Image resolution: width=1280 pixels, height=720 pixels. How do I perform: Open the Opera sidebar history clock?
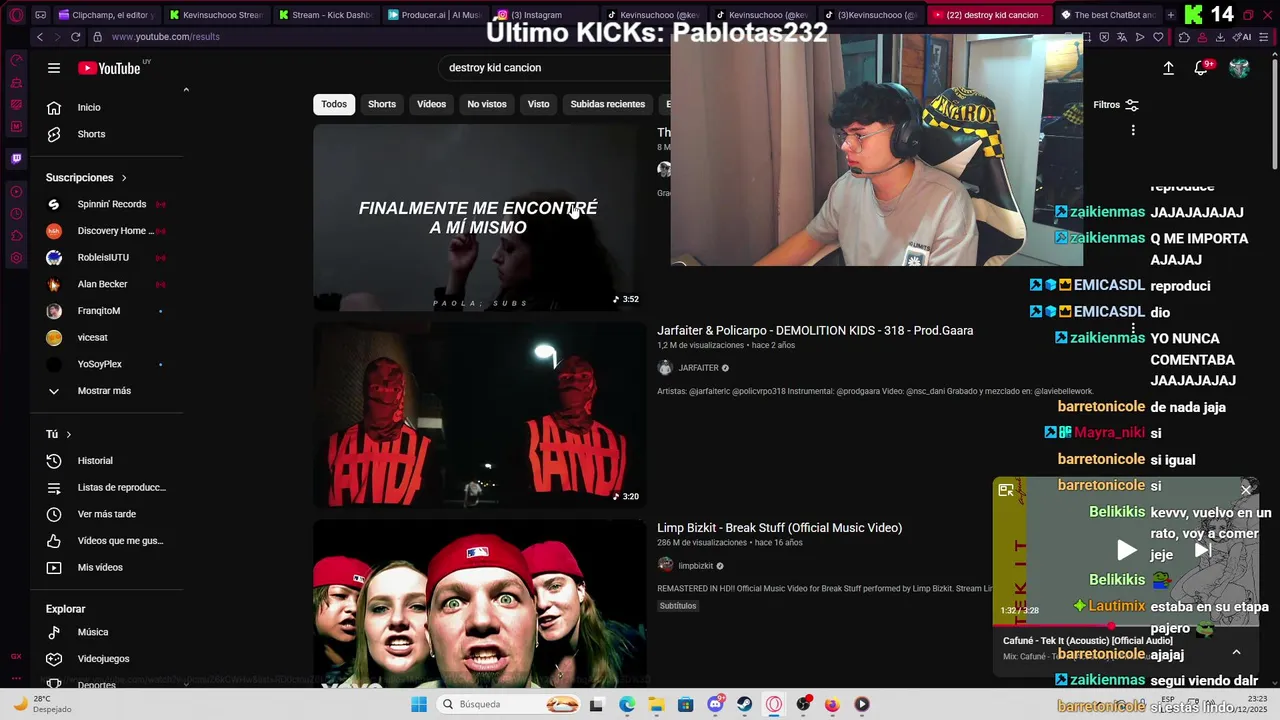coord(16,214)
